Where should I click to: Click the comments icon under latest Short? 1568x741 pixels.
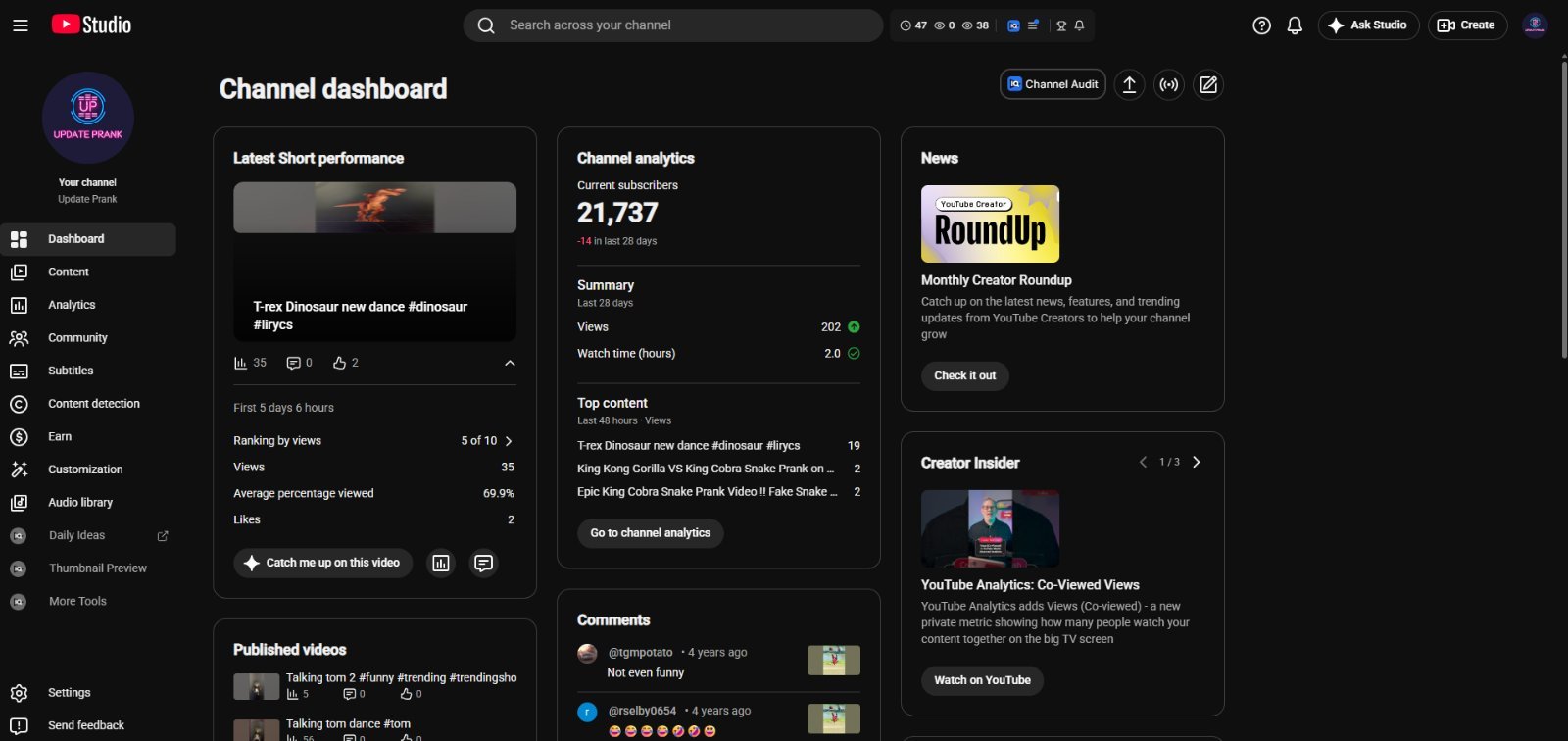[x=293, y=363]
